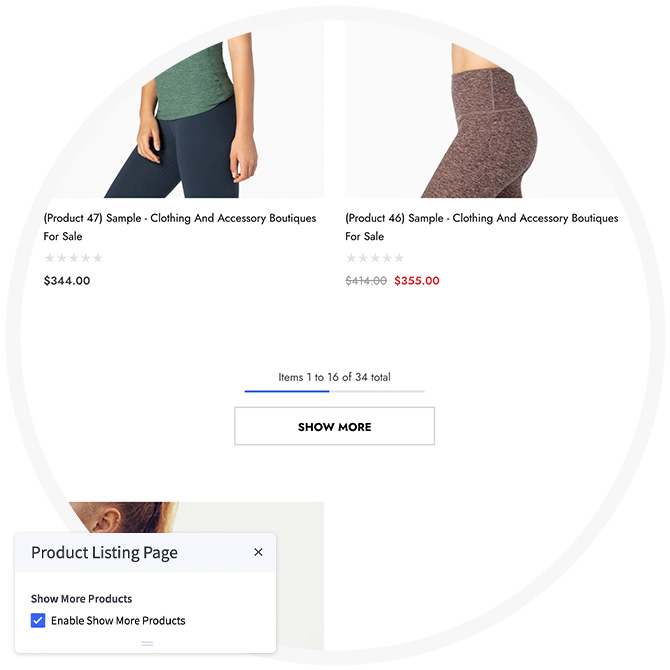Click the red $355.00 sale price

point(417,281)
